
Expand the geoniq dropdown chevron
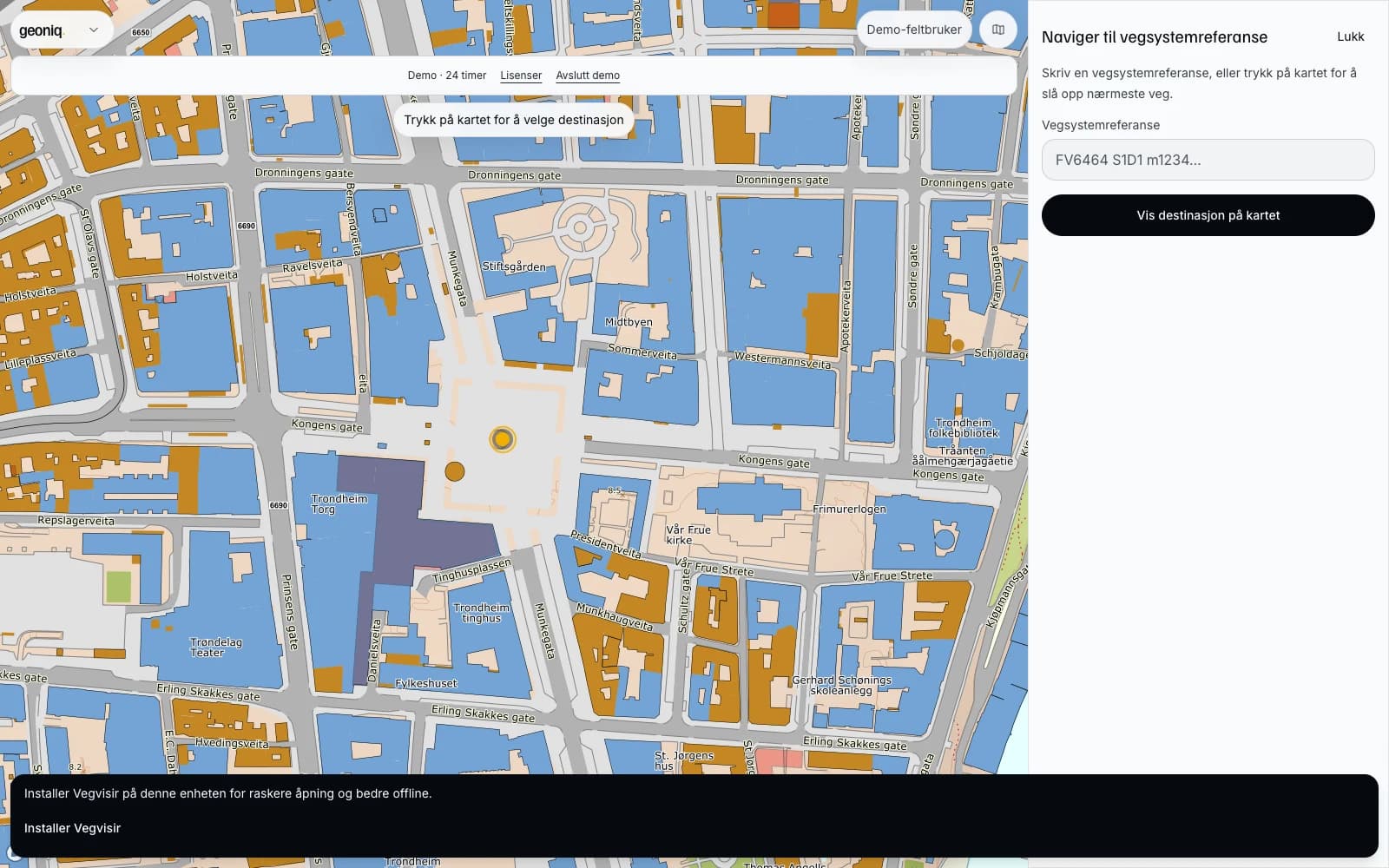pos(94,30)
